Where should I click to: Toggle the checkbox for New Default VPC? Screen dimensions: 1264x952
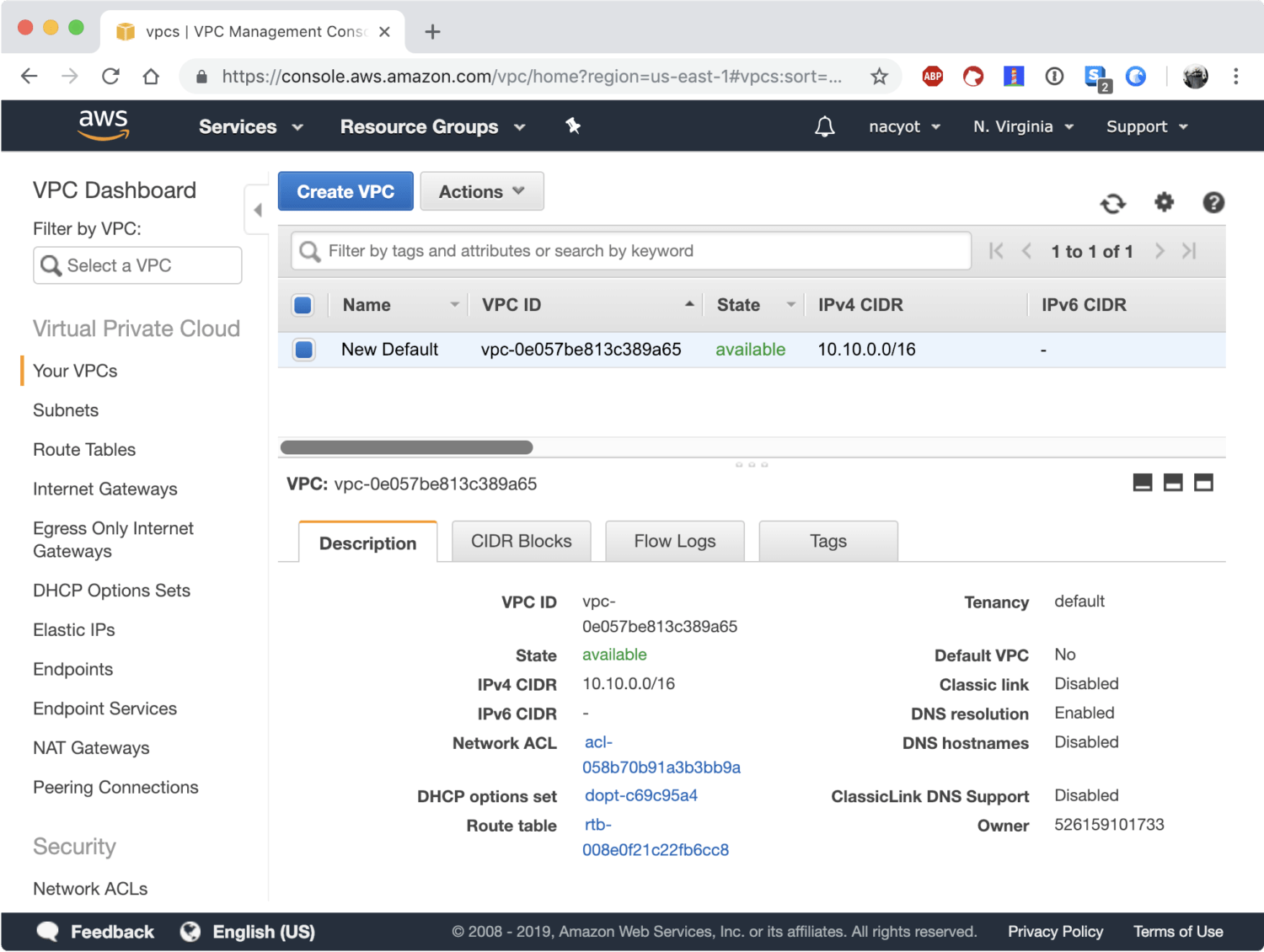click(304, 349)
